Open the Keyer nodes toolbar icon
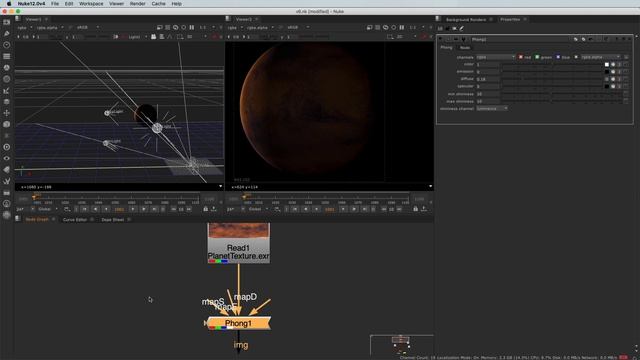The width and height of the screenshot is (640, 360). [7, 91]
